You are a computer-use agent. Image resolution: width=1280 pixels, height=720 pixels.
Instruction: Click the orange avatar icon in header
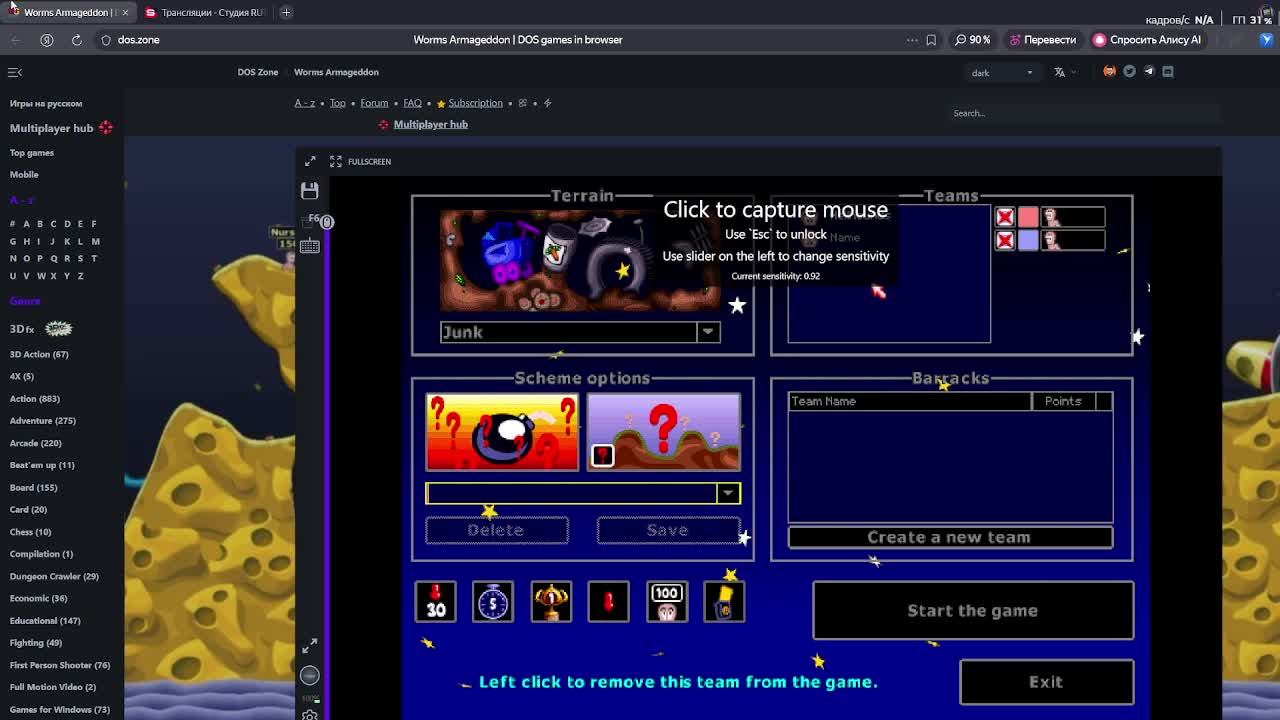tap(1109, 71)
